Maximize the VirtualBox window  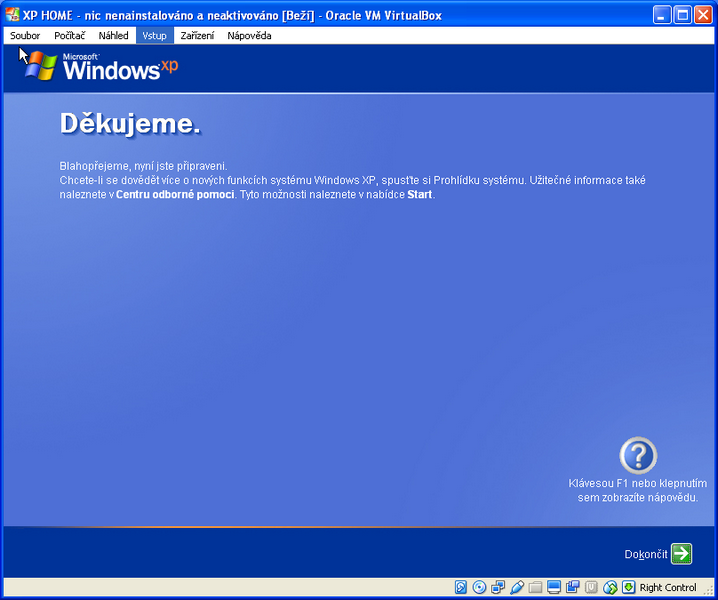[682, 15]
